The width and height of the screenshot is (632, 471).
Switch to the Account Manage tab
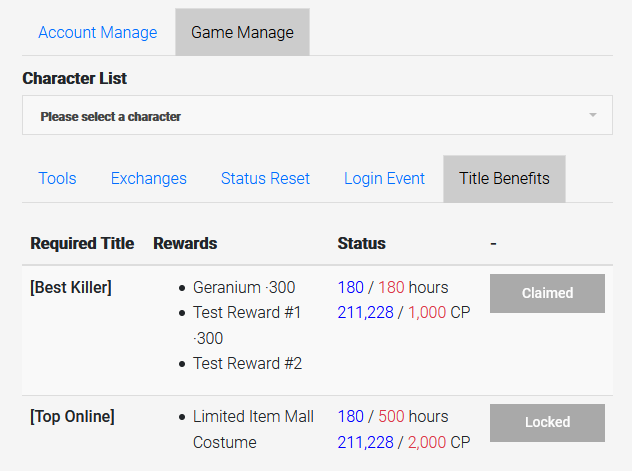pyautogui.click(x=98, y=32)
